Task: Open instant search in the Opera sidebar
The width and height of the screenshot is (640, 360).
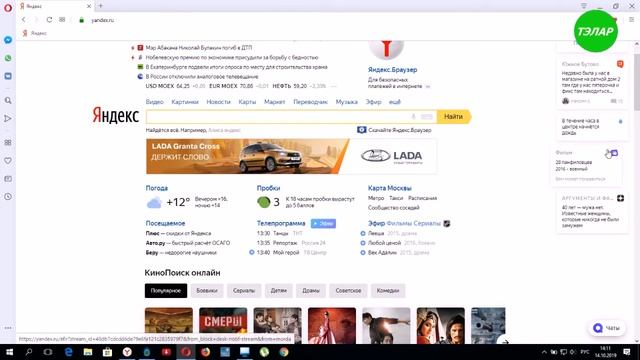Action: (x=8, y=100)
